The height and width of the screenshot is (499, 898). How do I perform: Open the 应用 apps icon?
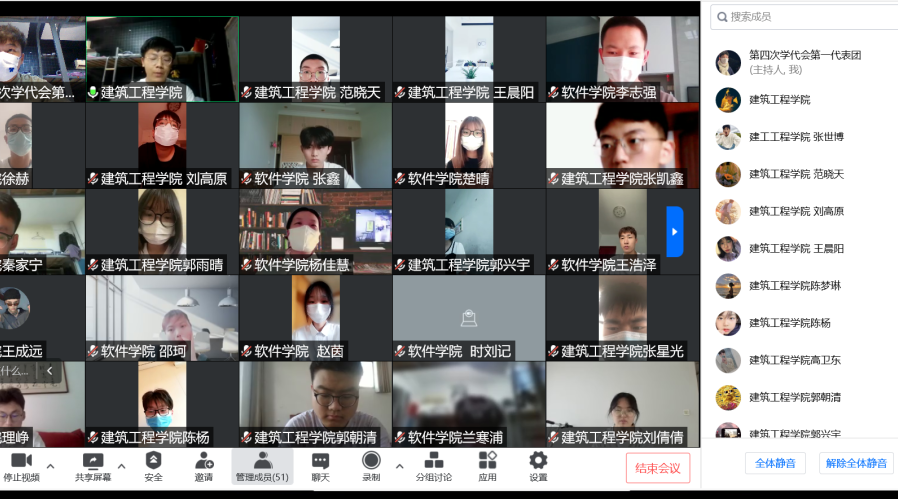coord(487,461)
